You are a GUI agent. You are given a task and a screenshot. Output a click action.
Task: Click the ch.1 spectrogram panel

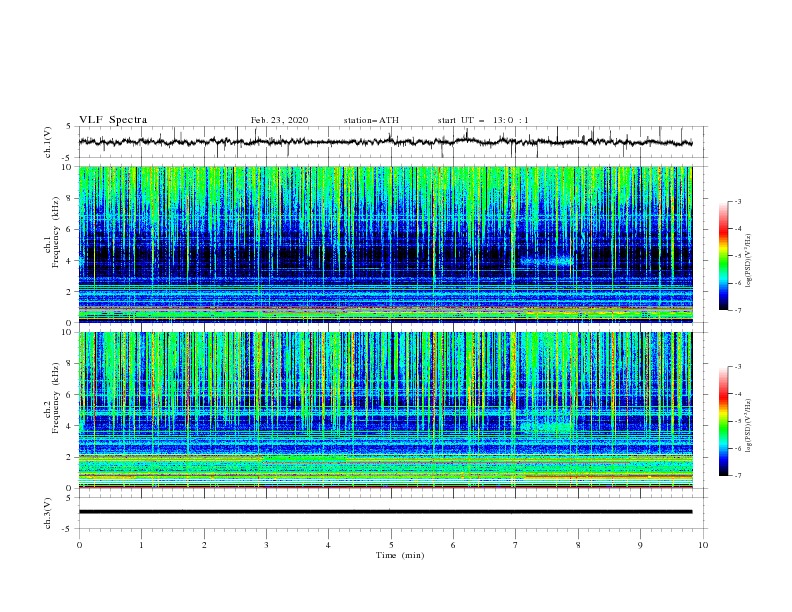click(385, 244)
